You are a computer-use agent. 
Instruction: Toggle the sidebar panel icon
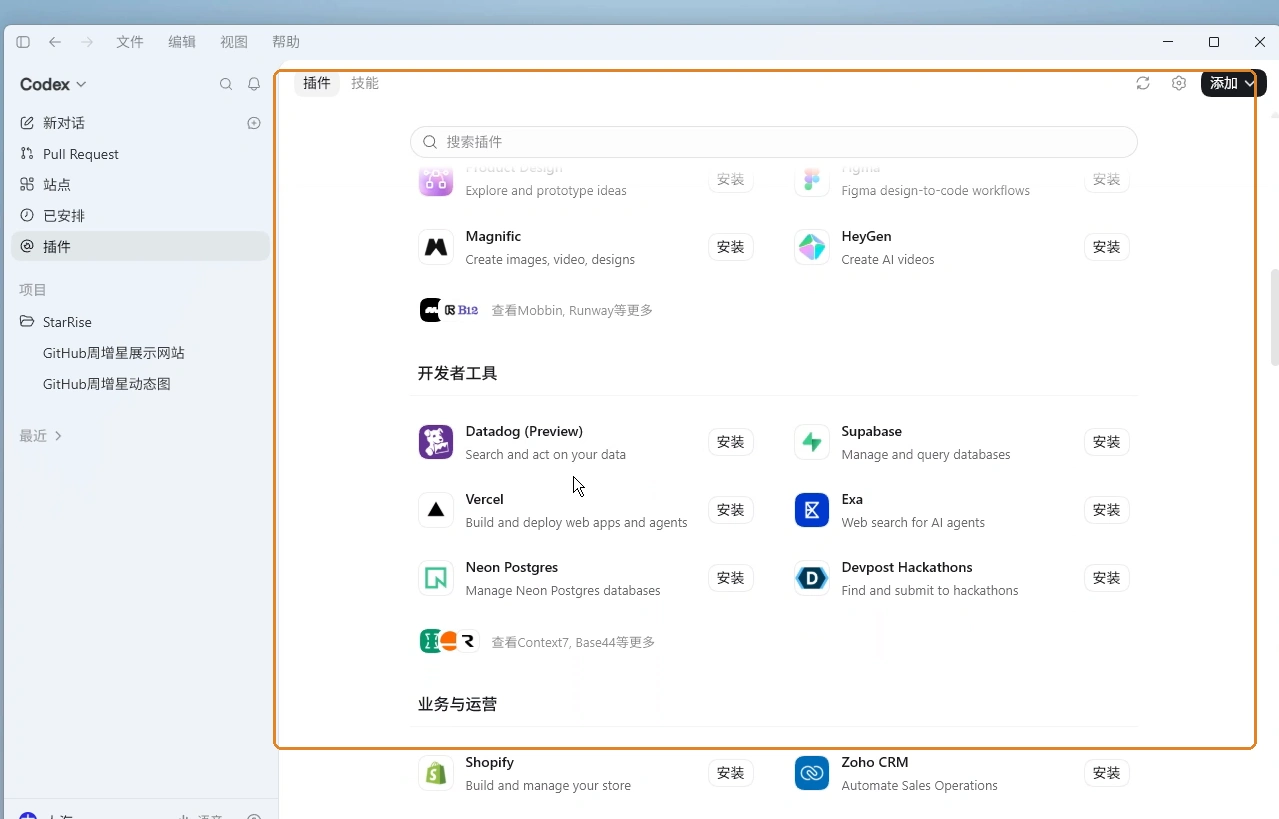[x=23, y=42]
